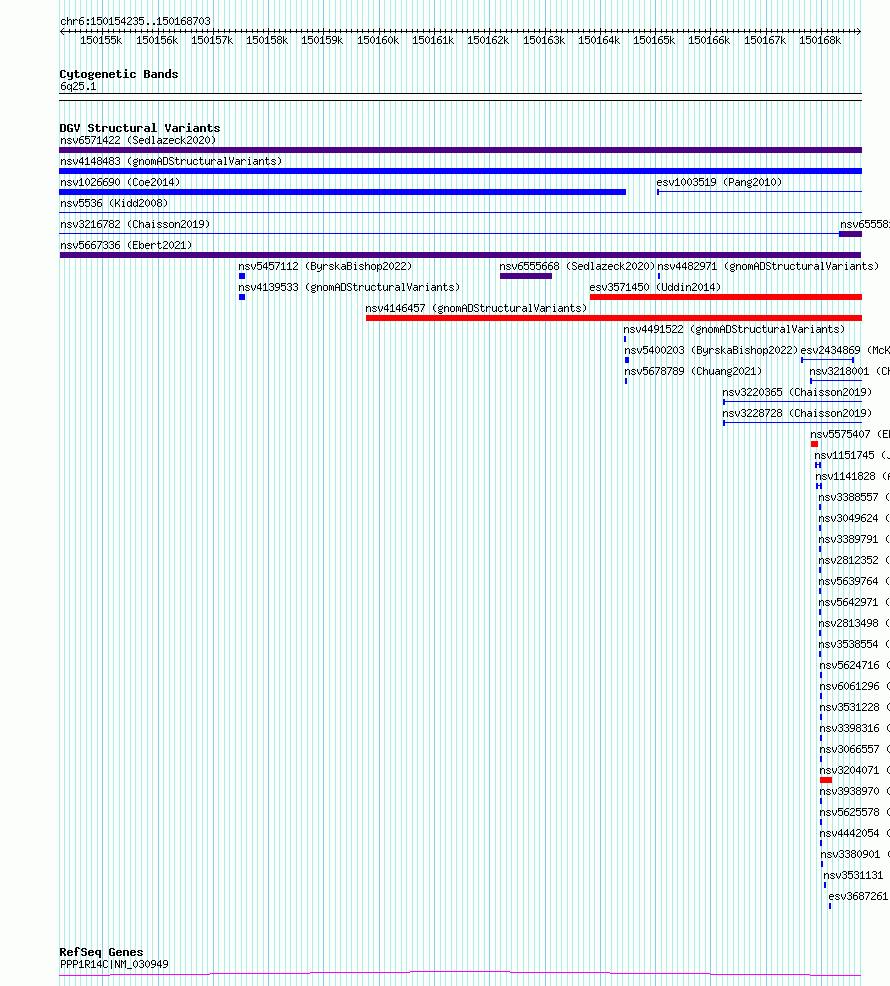This screenshot has width=890, height=986.
Task: Select the 6q25.1 cytogenetic band label
Action: (78, 87)
